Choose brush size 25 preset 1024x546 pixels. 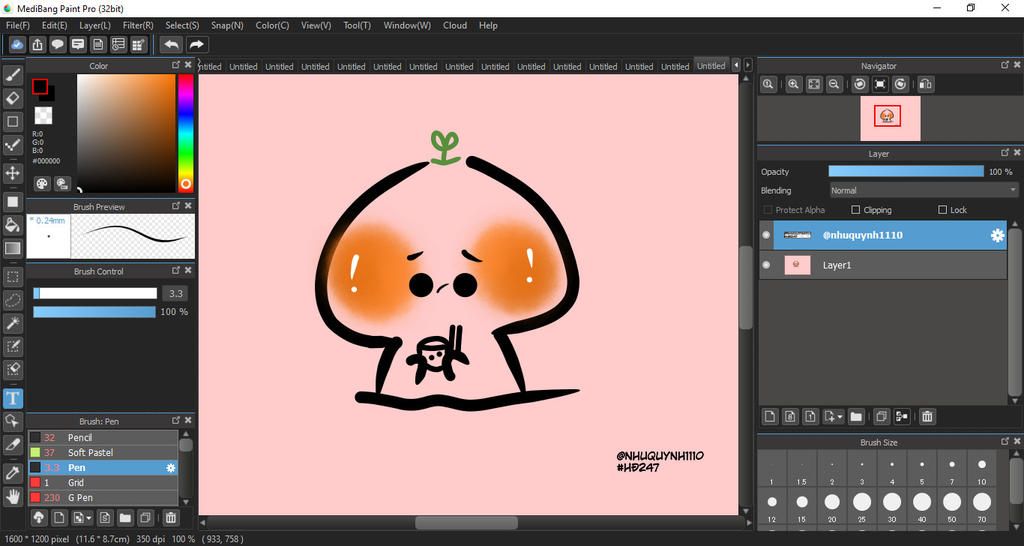click(x=862, y=507)
